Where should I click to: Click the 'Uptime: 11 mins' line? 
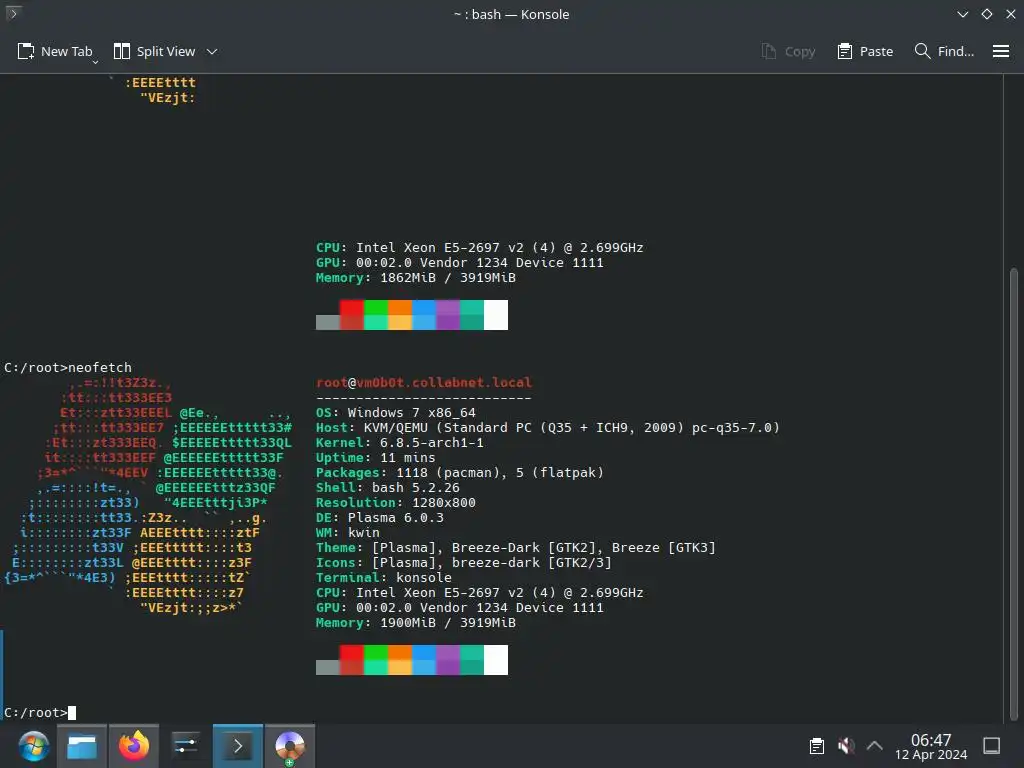tap(376, 458)
